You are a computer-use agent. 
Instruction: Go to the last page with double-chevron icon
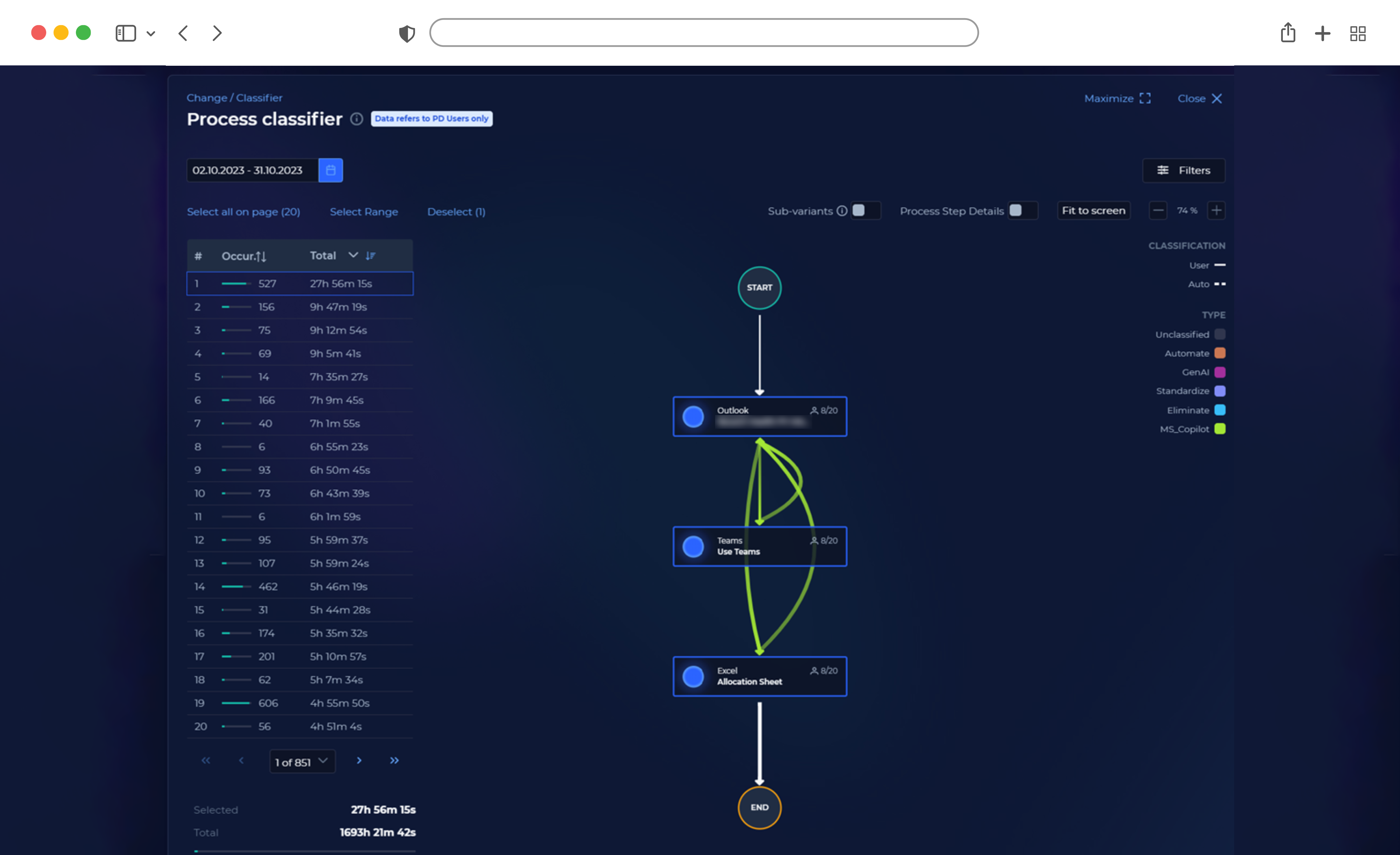(395, 761)
